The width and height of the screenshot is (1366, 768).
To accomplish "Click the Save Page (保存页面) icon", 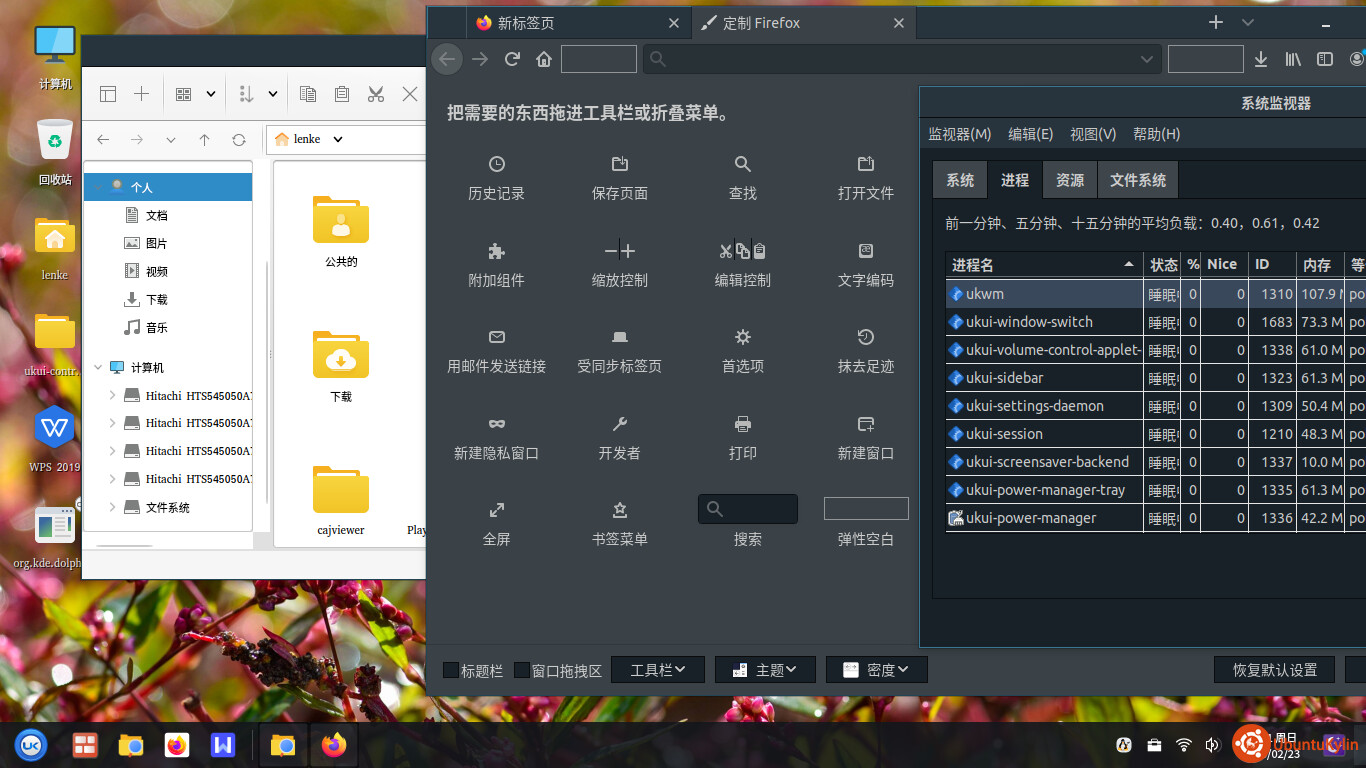I will pyautogui.click(x=619, y=164).
